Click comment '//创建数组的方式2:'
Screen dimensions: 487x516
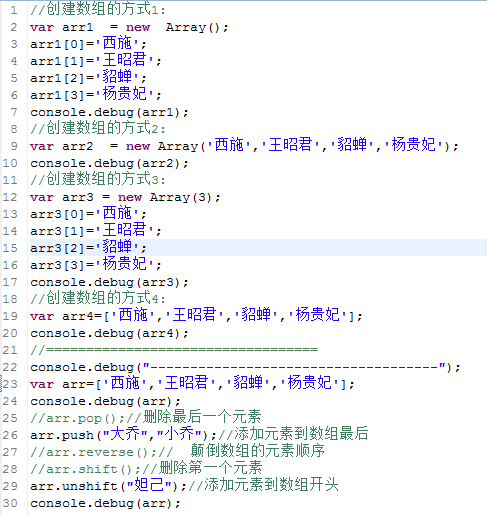coord(98,128)
